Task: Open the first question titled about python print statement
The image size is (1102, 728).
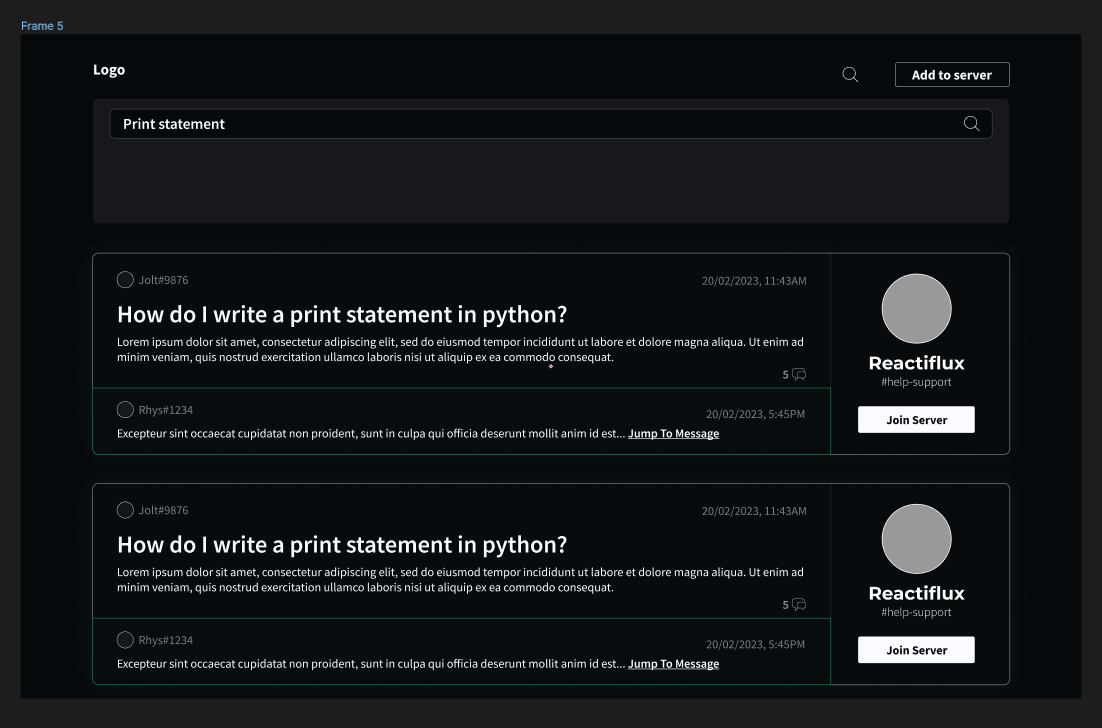Action: pyautogui.click(x=341, y=314)
